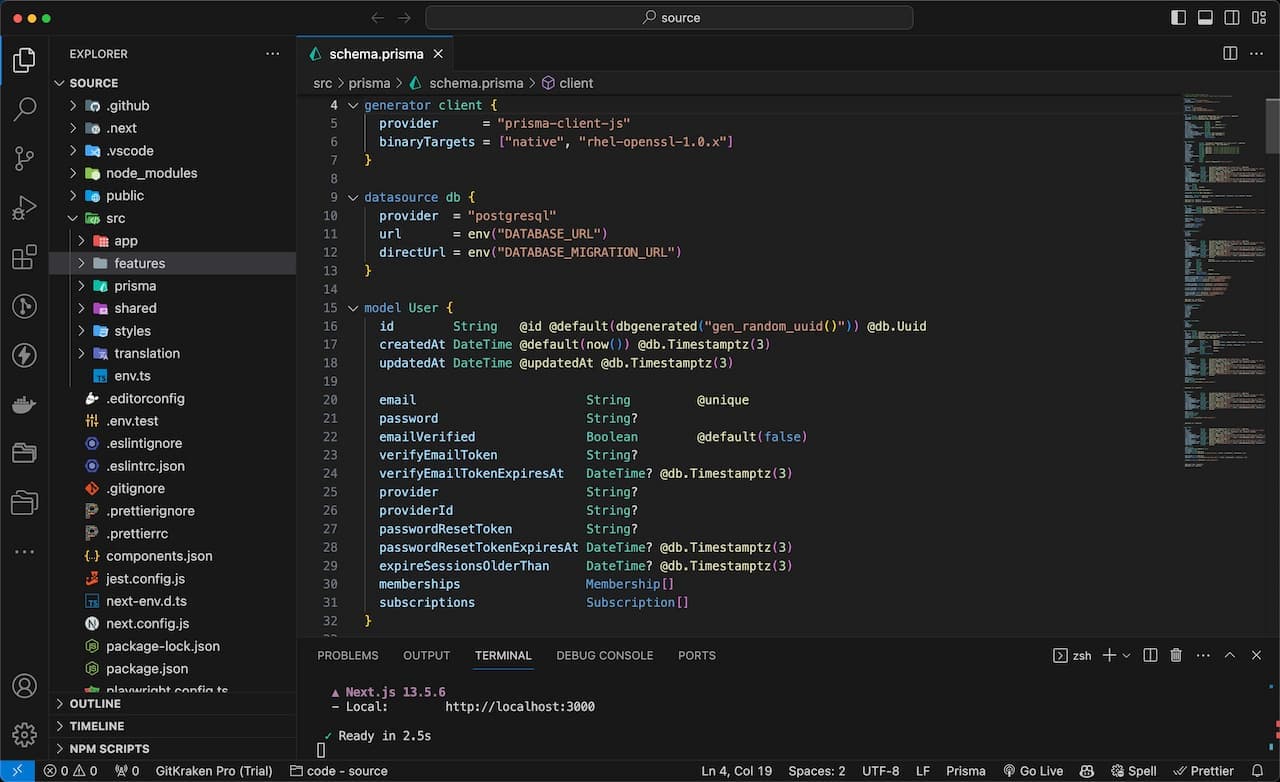Open the Prisma icon in status bar

tap(964, 771)
